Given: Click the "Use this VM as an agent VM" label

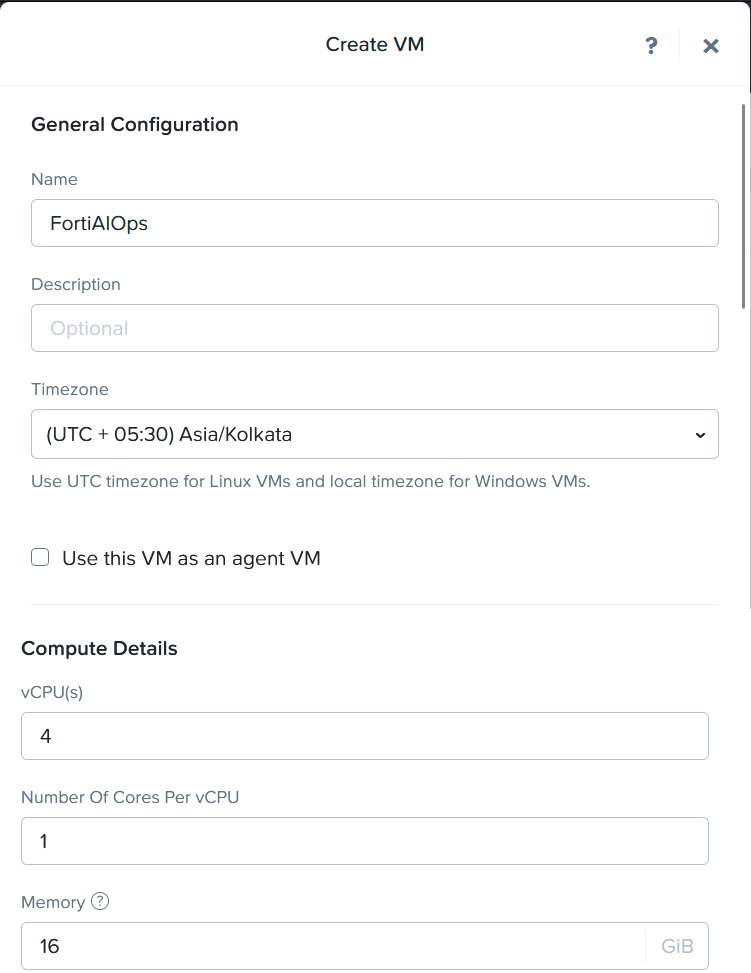Looking at the screenshot, I should point(191,558).
